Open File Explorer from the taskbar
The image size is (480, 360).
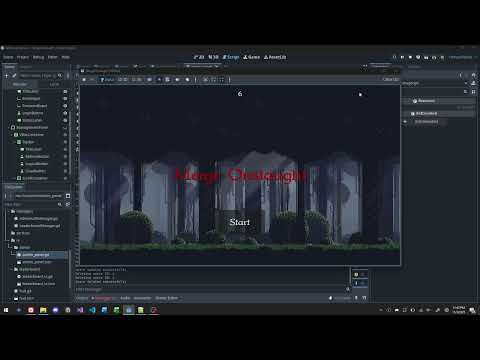tap(43, 310)
